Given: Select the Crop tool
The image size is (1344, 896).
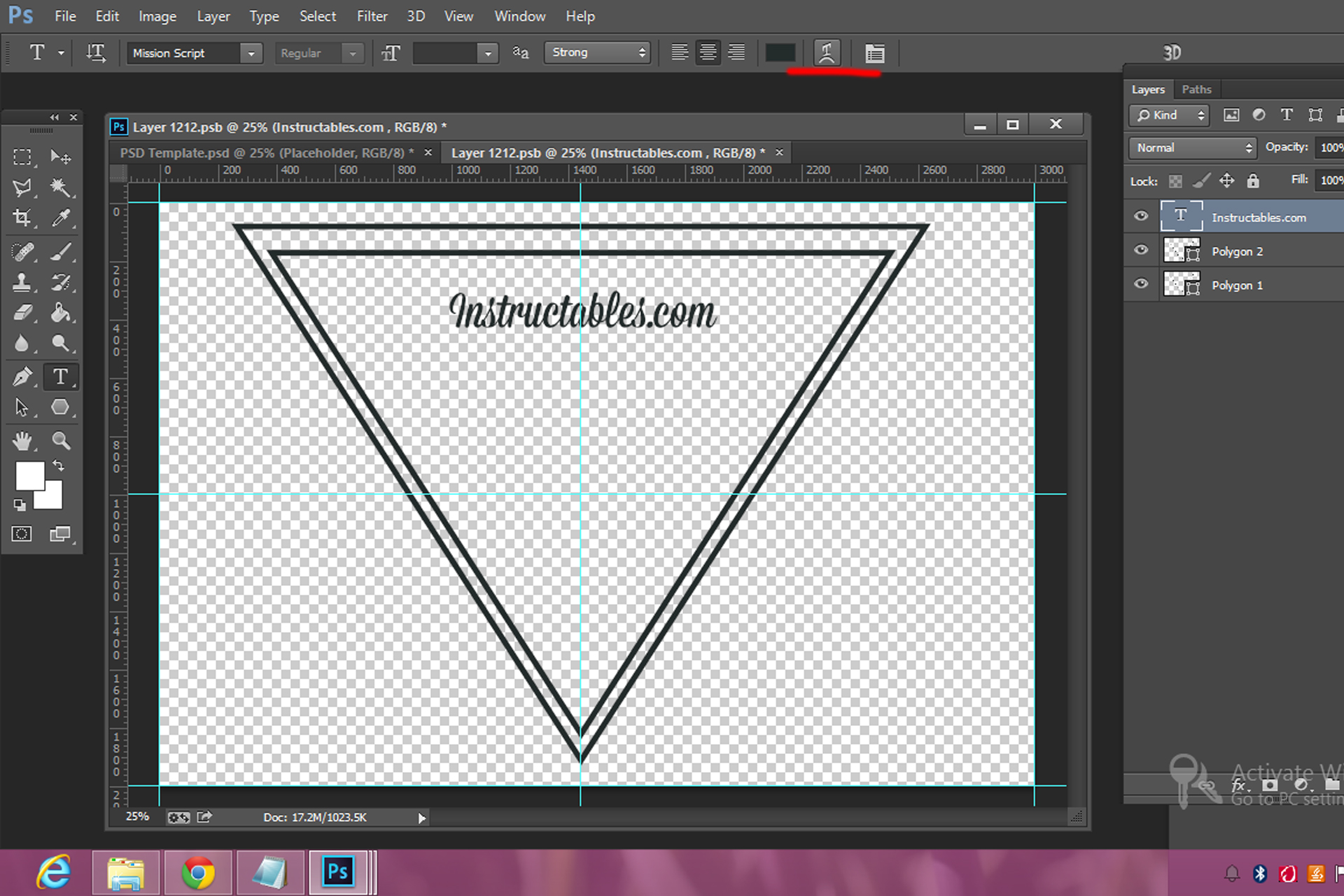Looking at the screenshot, I should click(x=22, y=218).
